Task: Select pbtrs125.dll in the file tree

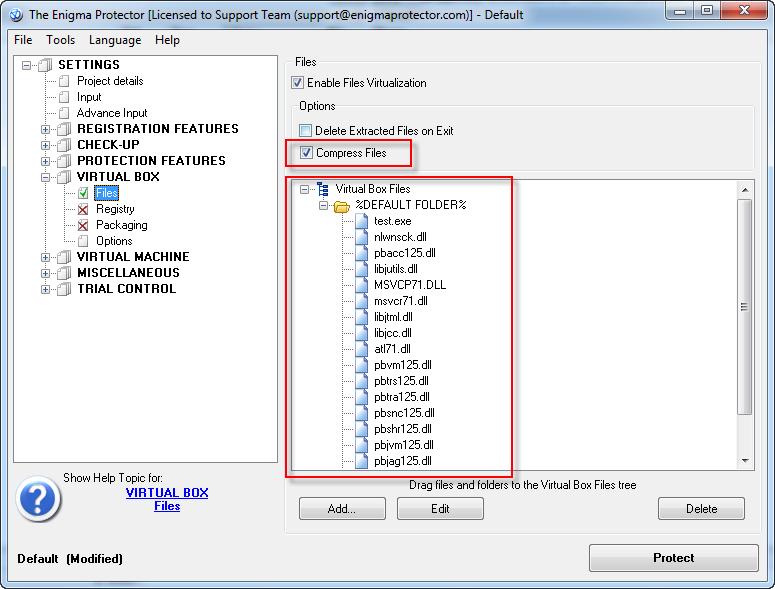Action: pyautogui.click(x=401, y=381)
